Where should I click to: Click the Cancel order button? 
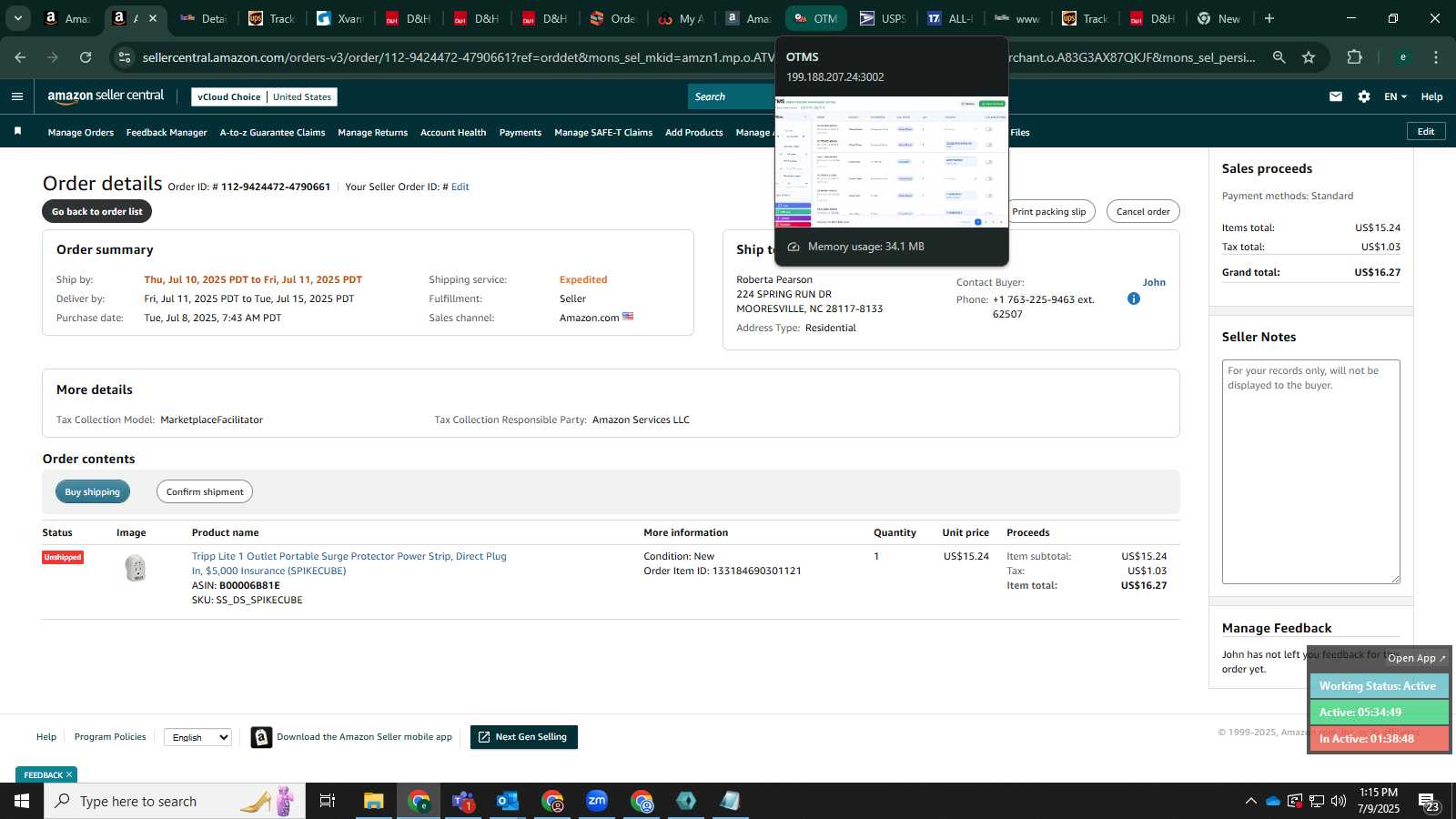1143,211
